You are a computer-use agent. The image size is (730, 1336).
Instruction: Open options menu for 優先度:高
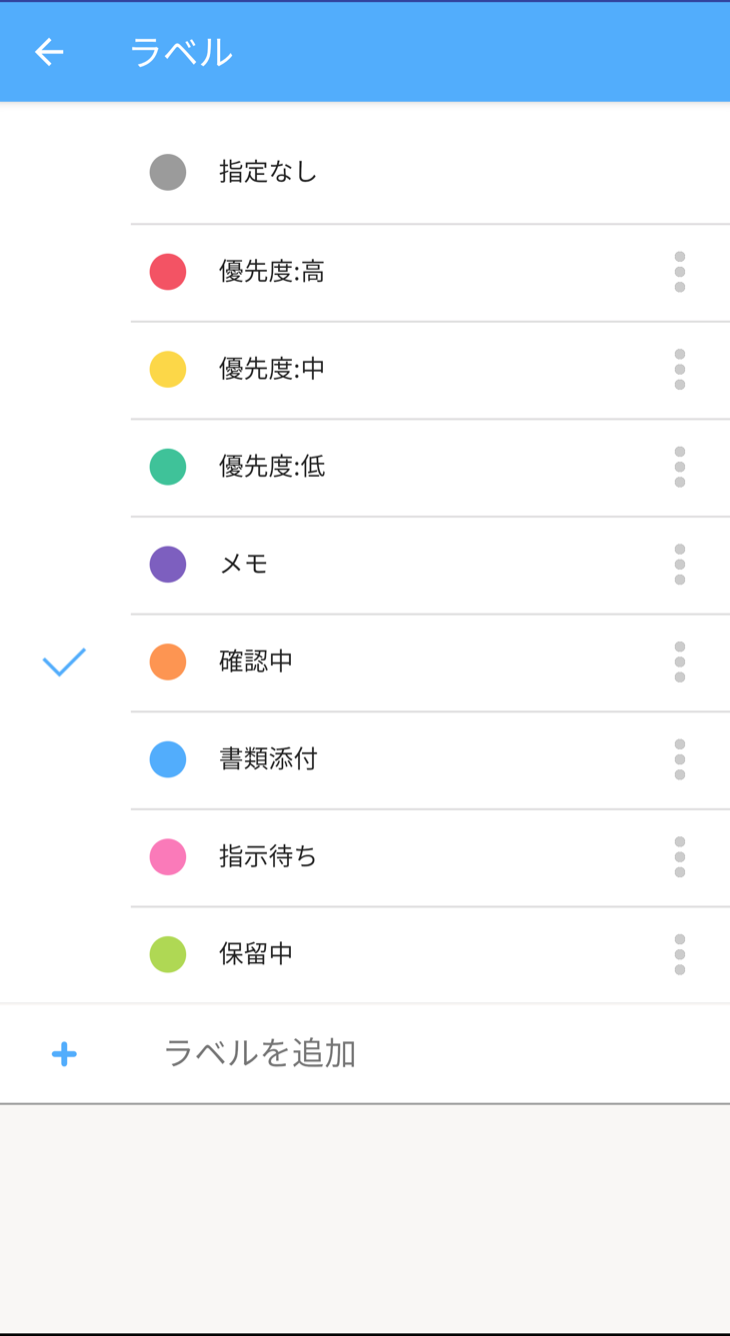coord(680,272)
